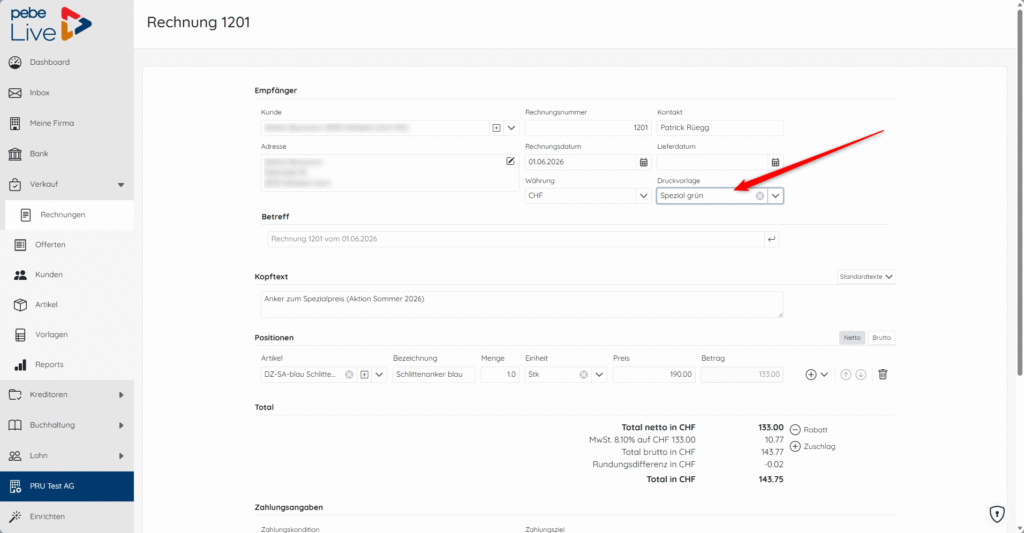Viewport: 1024px width, 533px height.
Task: Delete the position with the trash icon
Action: 882,374
